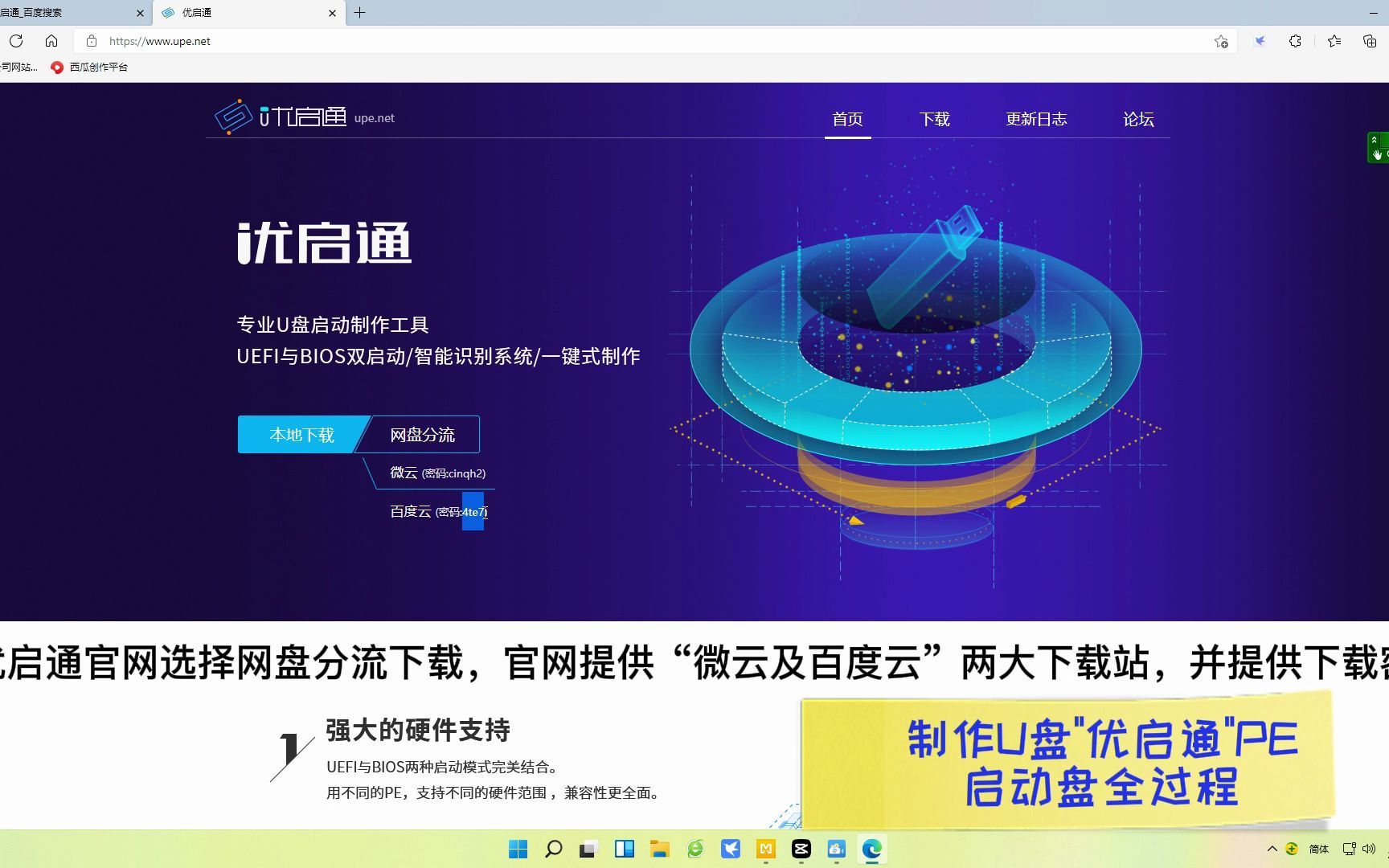Open the green 360 browser taskbar icon
The height and width of the screenshot is (868, 1389).
point(694,849)
